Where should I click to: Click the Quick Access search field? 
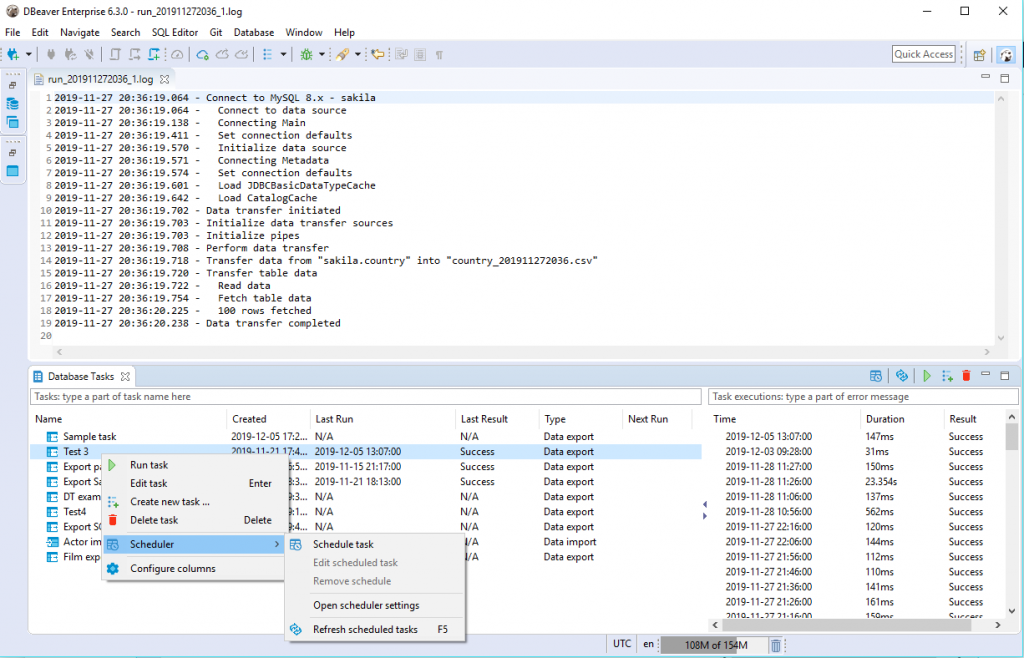click(923, 54)
